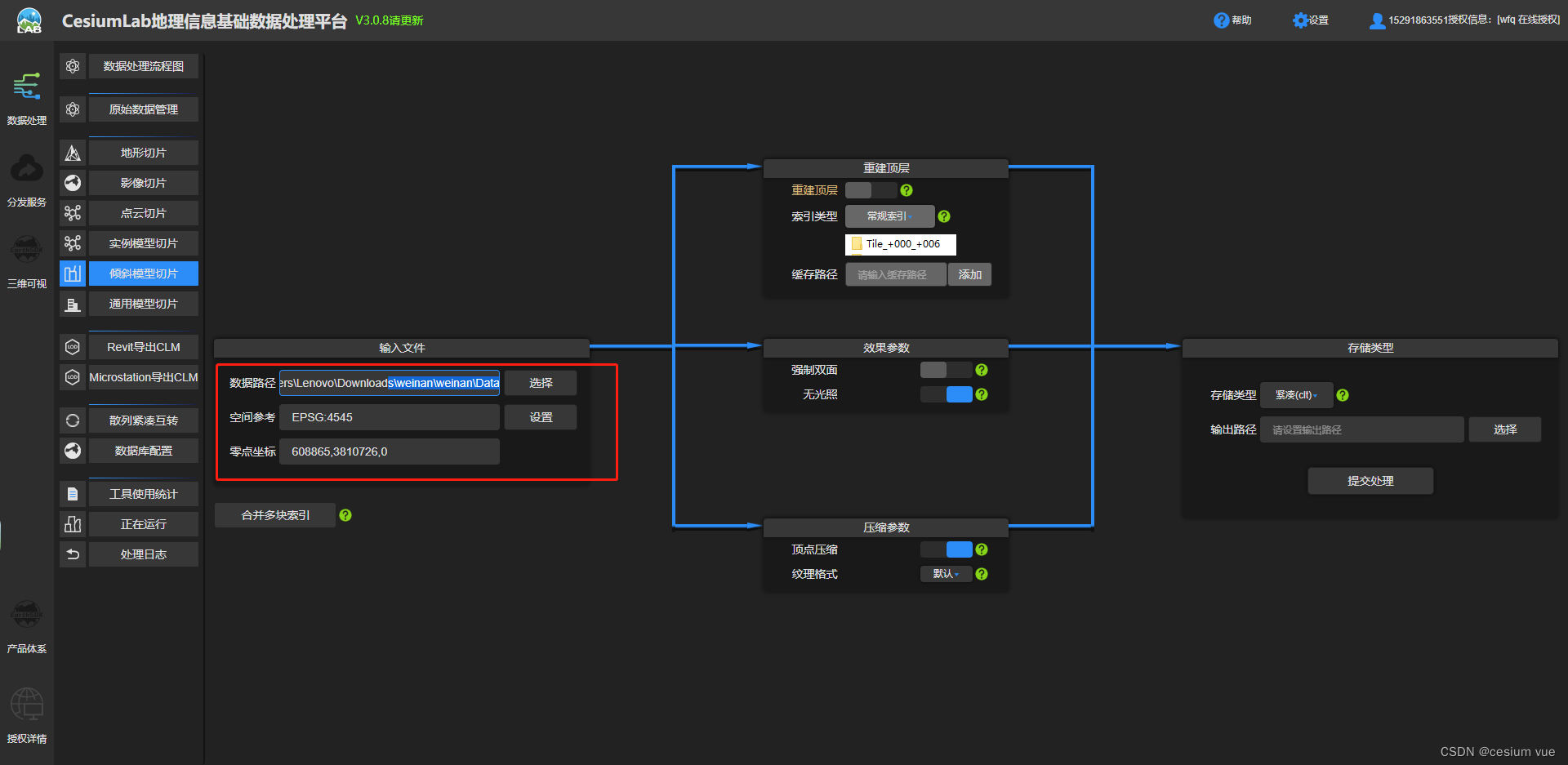This screenshot has height=765, width=1568.
Task: Click help icon beside 合并多块索引
Action: pos(345,515)
